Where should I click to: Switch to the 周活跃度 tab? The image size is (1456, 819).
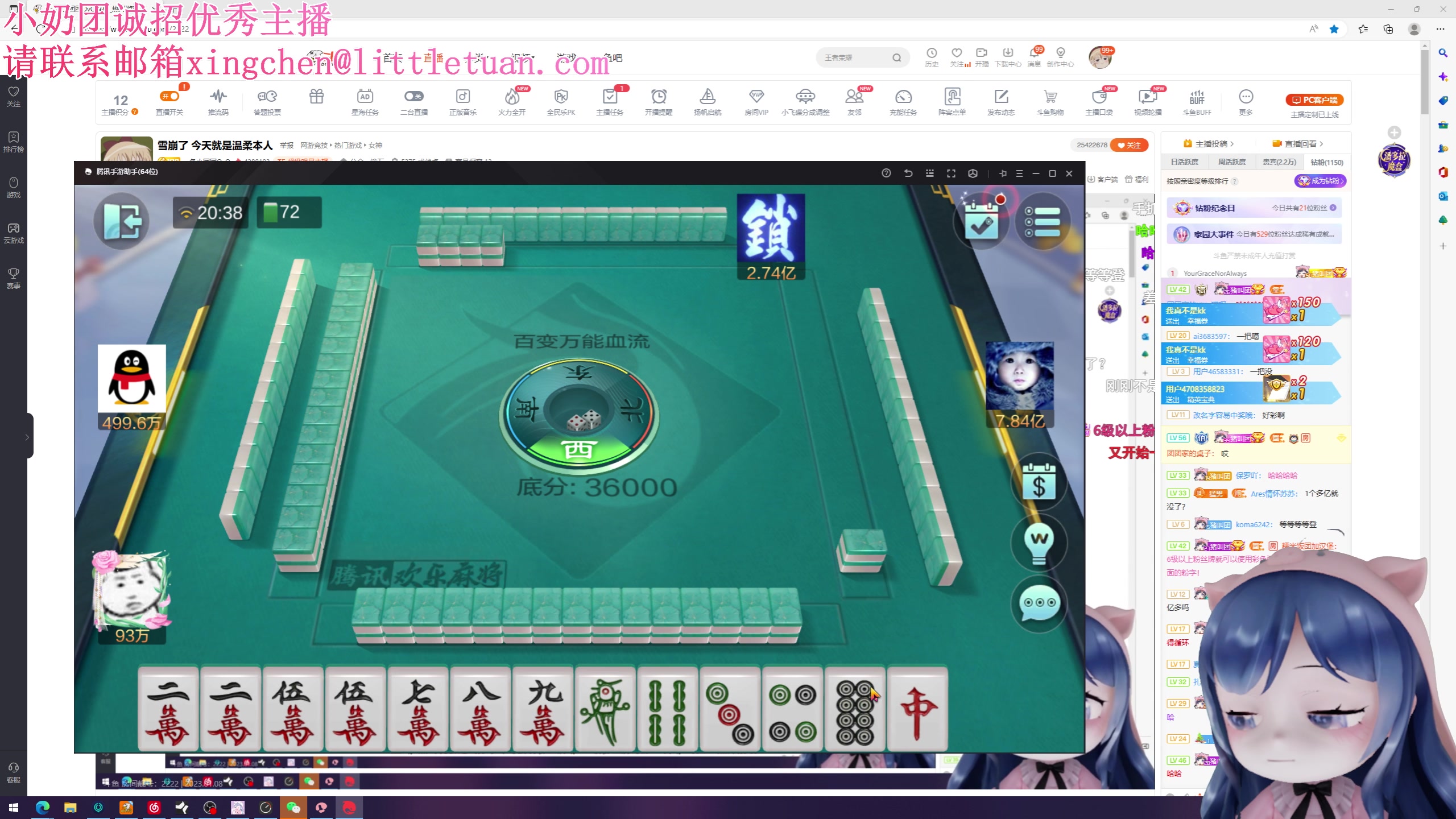tap(1231, 162)
